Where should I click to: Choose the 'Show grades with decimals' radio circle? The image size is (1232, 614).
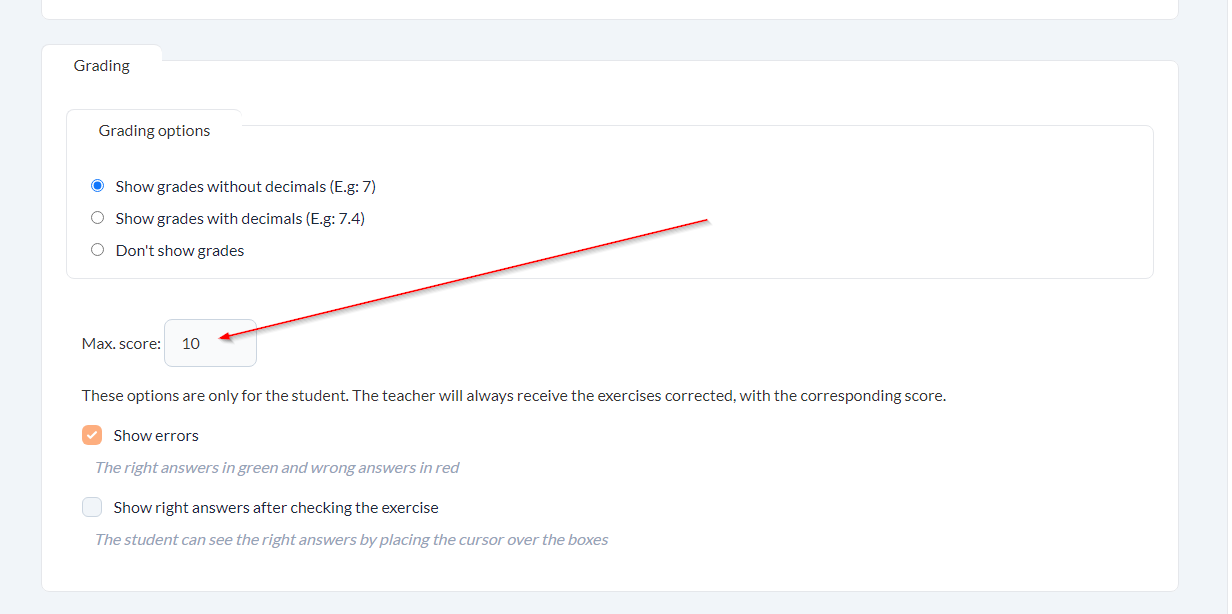97,218
